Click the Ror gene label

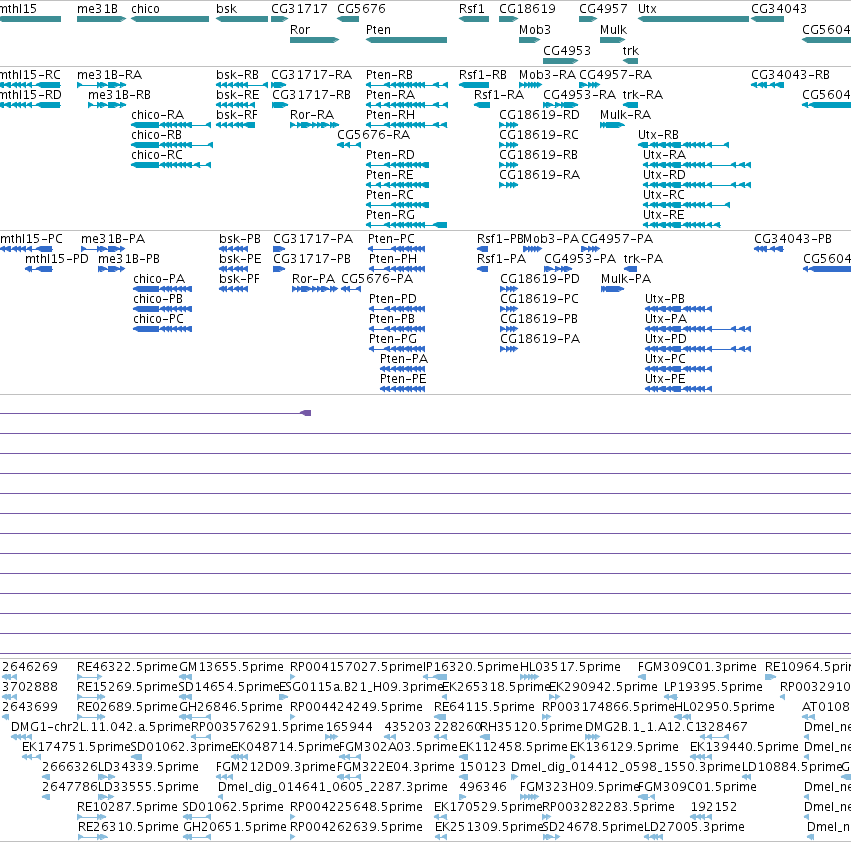pos(300,30)
